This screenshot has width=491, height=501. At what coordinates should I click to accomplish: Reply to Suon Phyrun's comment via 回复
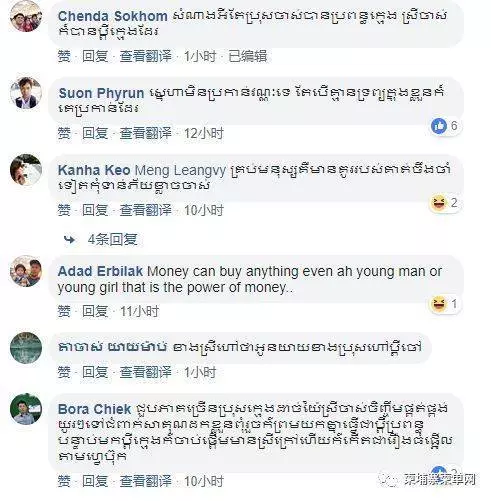pyautogui.click(x=95, y=133)
